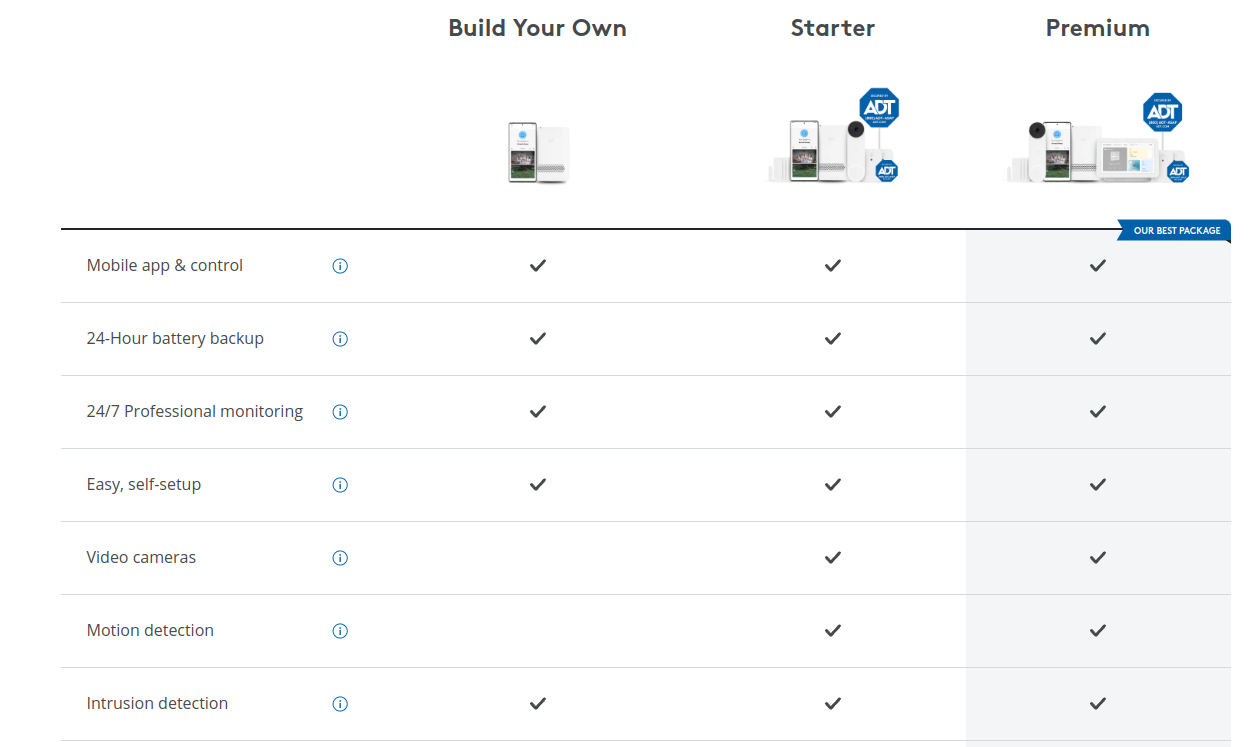Click the camera icon in the Starter package image

[x=855, y=127]
